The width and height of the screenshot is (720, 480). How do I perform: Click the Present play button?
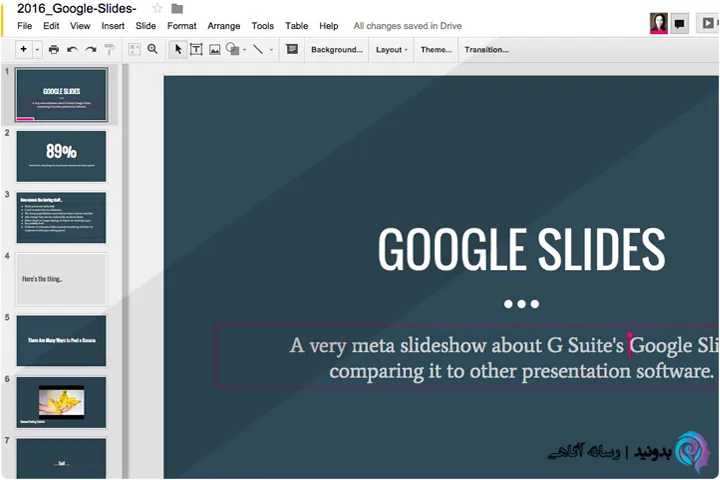point(708,23)
